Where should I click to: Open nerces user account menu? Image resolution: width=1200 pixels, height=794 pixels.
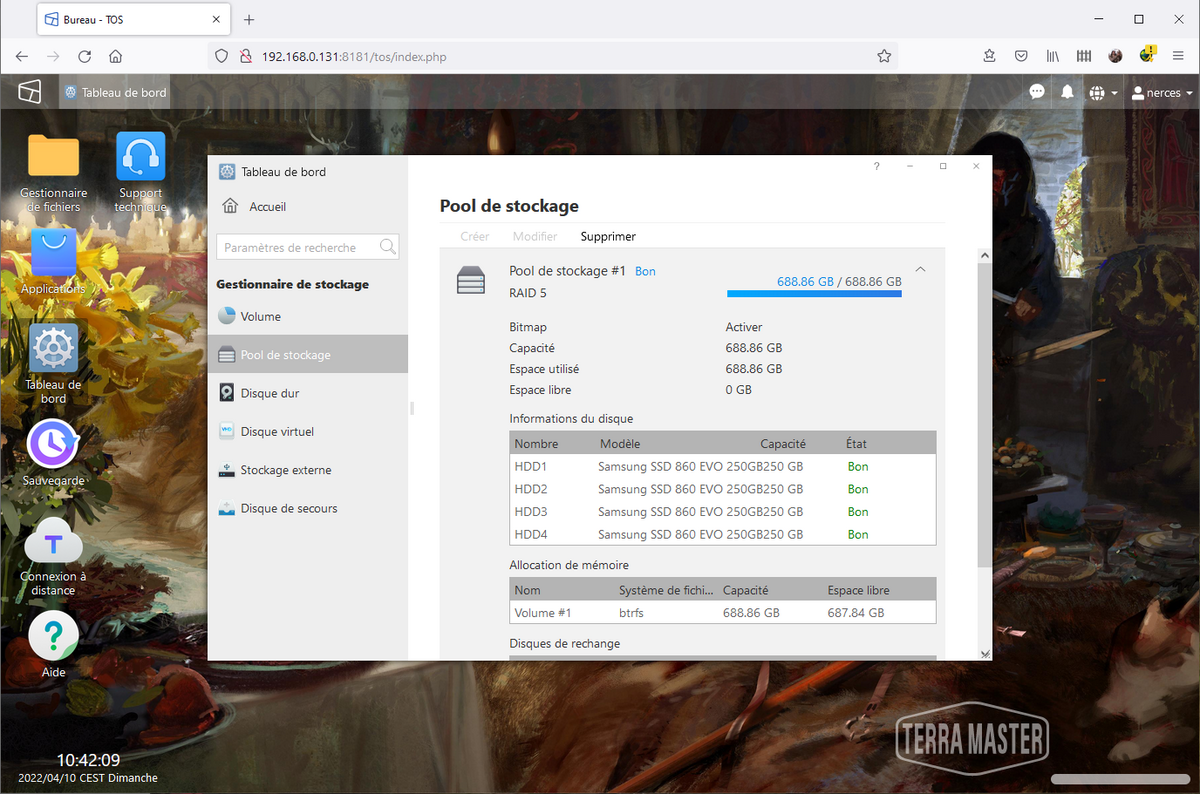click(x=1162, y=92)
